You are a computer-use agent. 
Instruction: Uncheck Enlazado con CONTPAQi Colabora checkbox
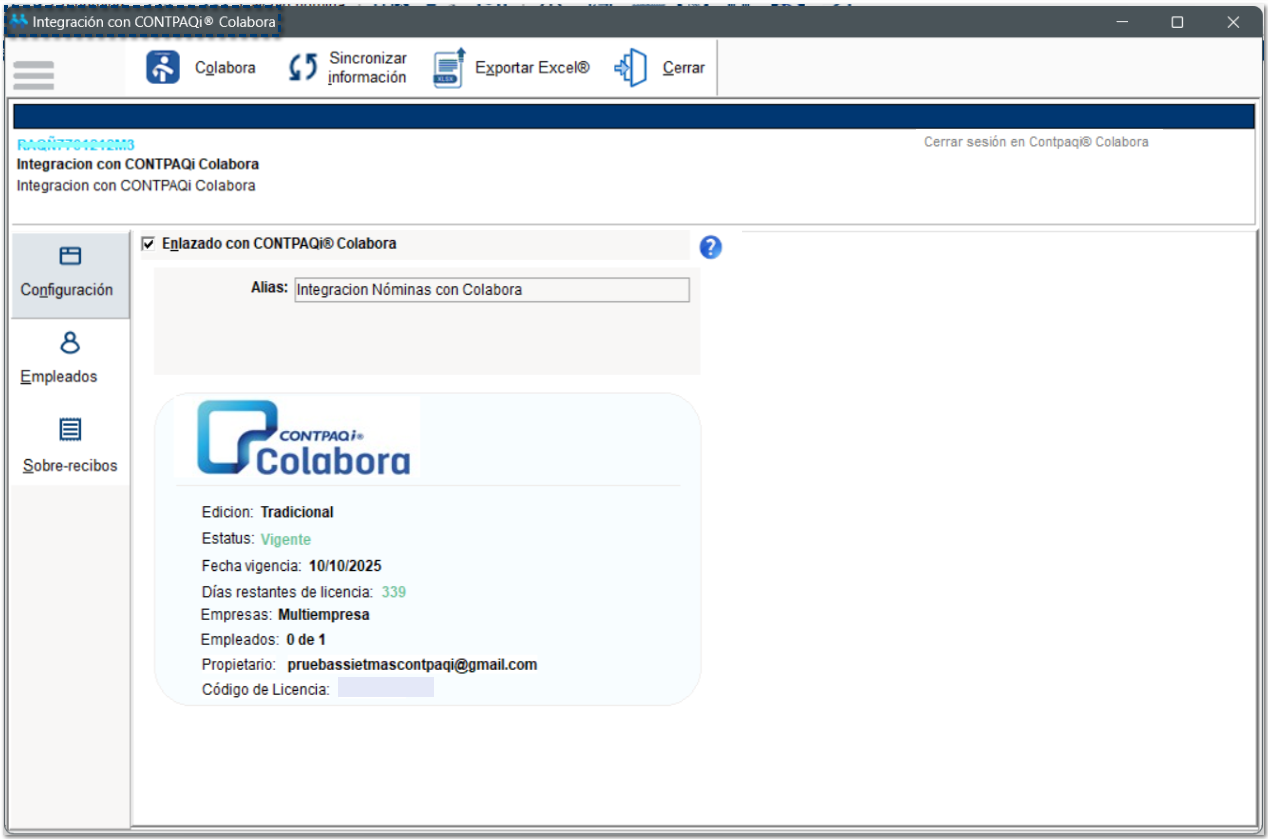149,243
